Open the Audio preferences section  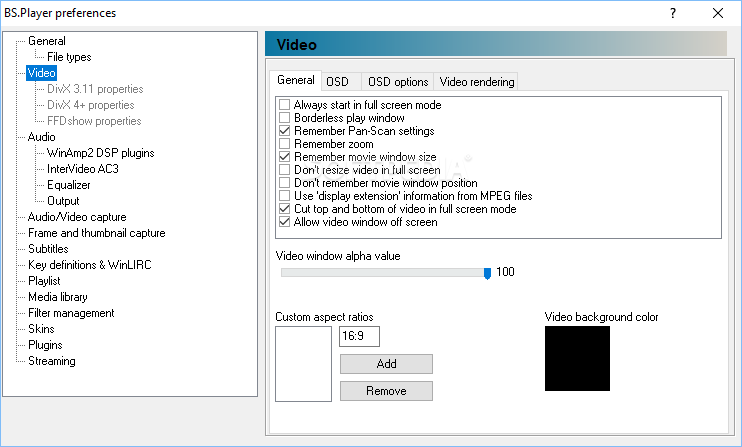pos(42,137)
